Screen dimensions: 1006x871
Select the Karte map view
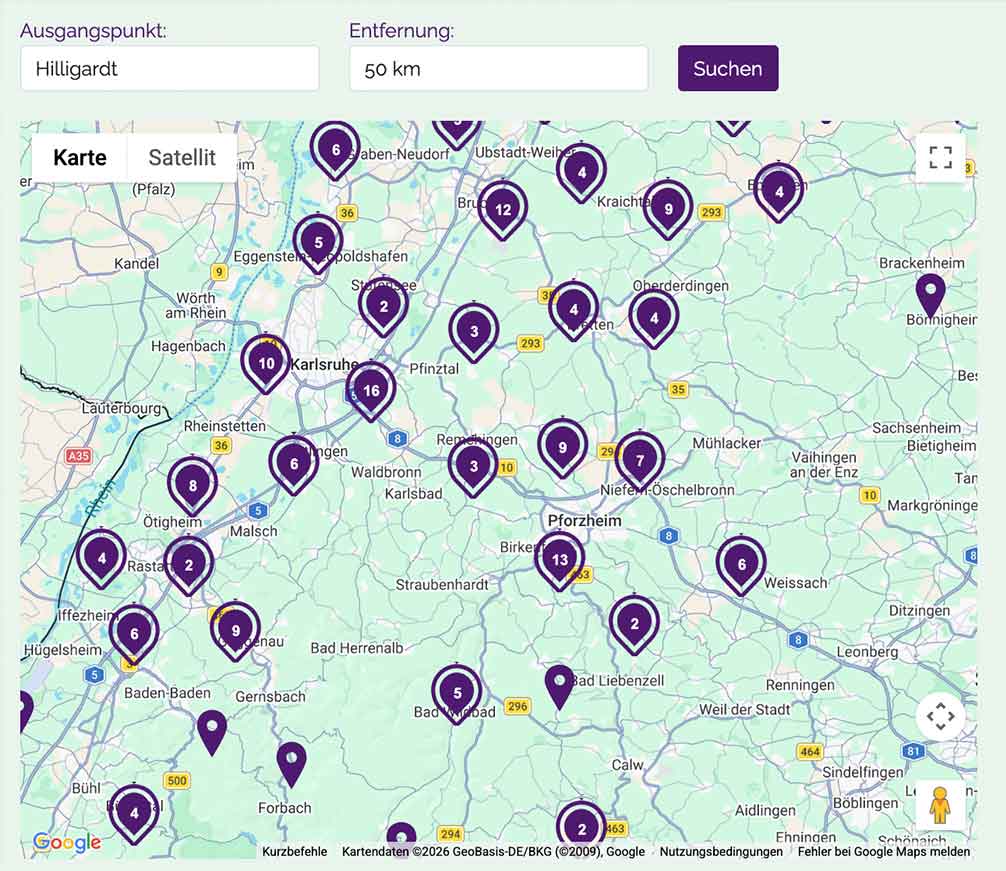80,158
